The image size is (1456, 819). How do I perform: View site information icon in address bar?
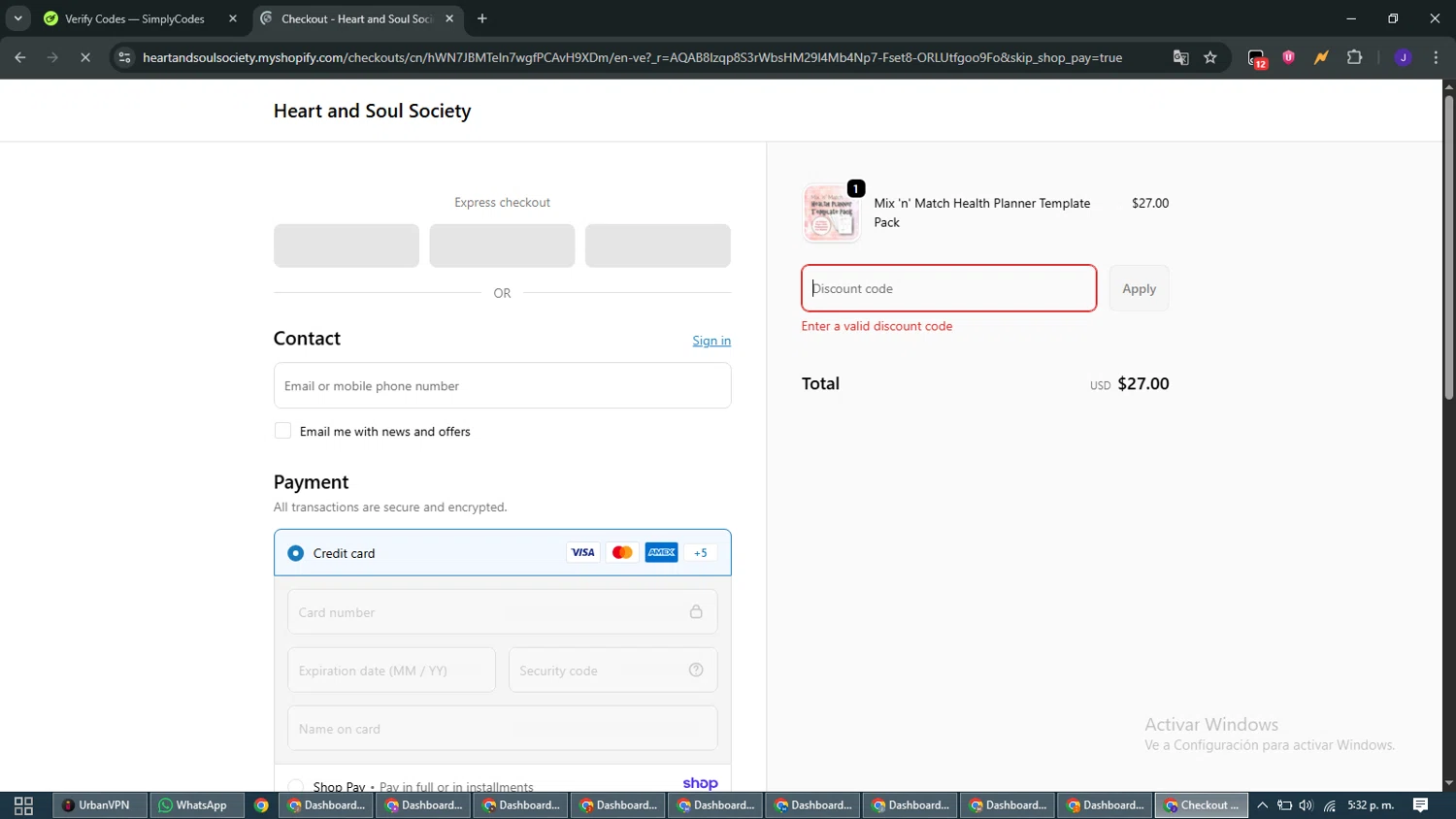click(x=124, y=57)
